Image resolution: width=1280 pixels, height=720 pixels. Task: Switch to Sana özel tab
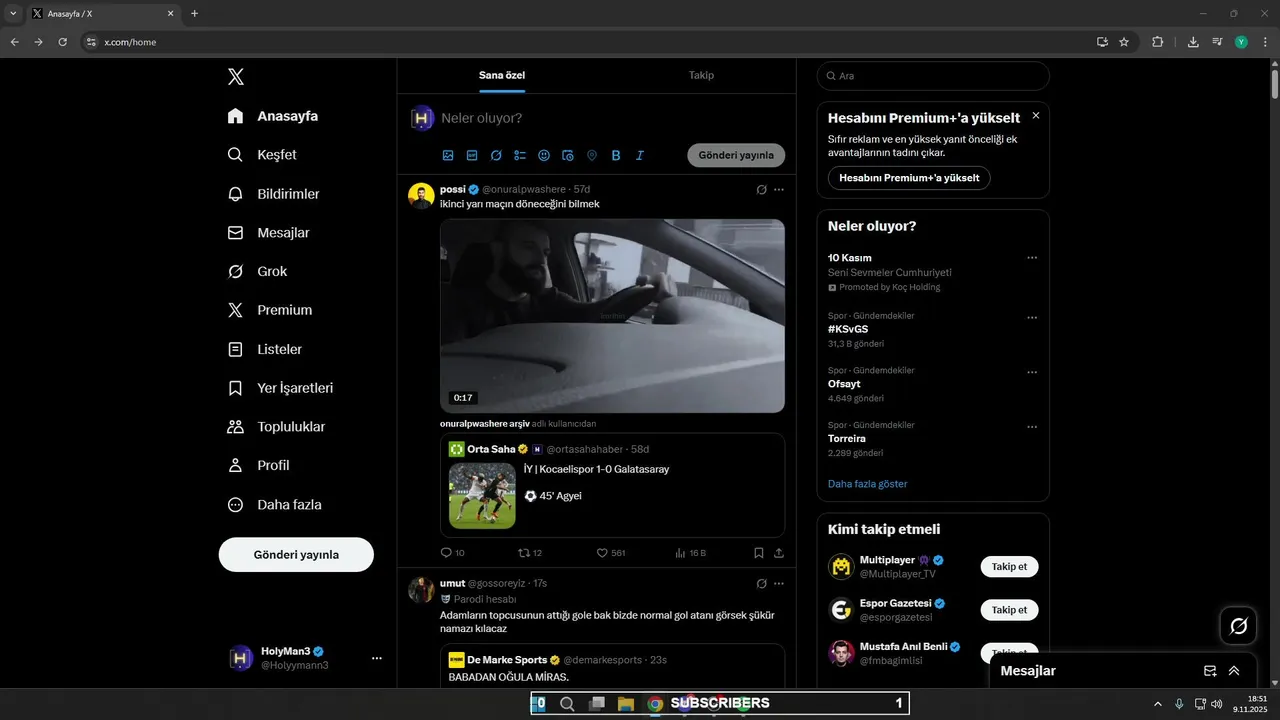pos(502,75)
